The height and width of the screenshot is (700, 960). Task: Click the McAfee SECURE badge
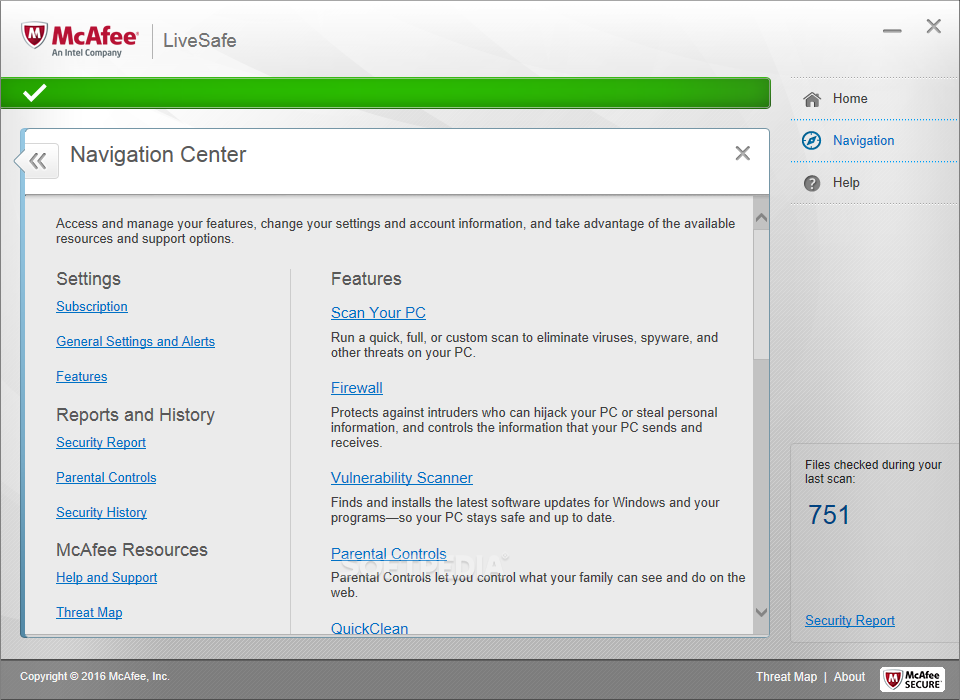pyautogui.click(x=912, y=678)
